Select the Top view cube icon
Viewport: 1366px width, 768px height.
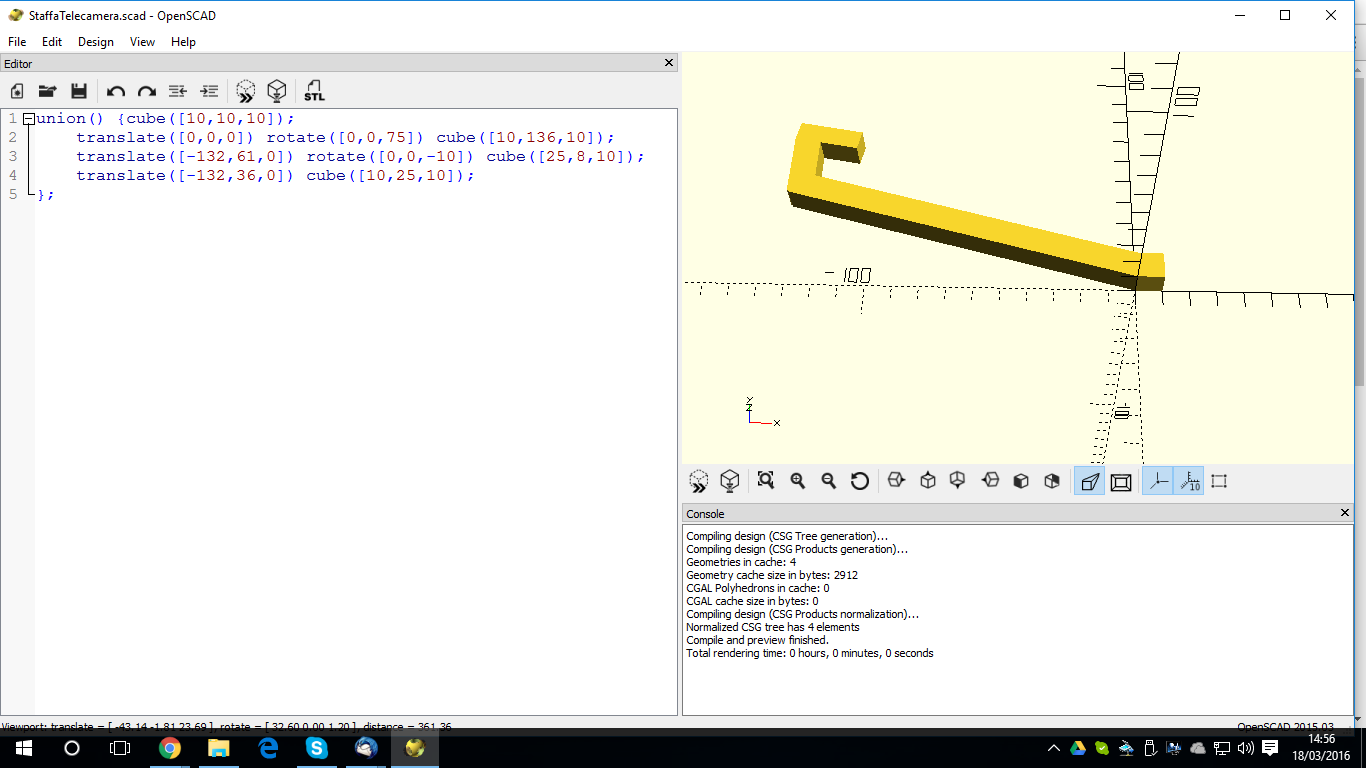[x=927, y=481]
